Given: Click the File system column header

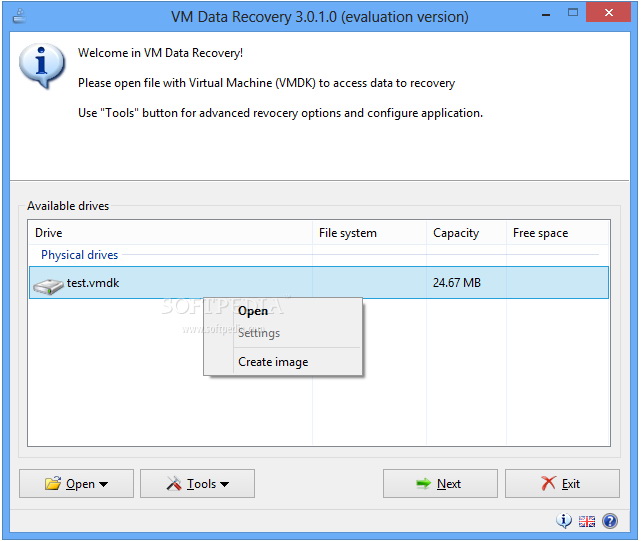Looking at the screenshot, I should pos(369,233).
